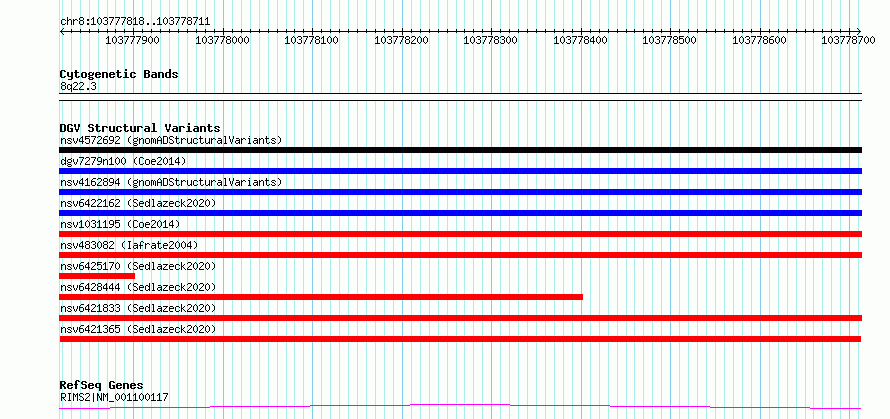
Task: Click ruler position 103778700
Action: coord(849,40)
